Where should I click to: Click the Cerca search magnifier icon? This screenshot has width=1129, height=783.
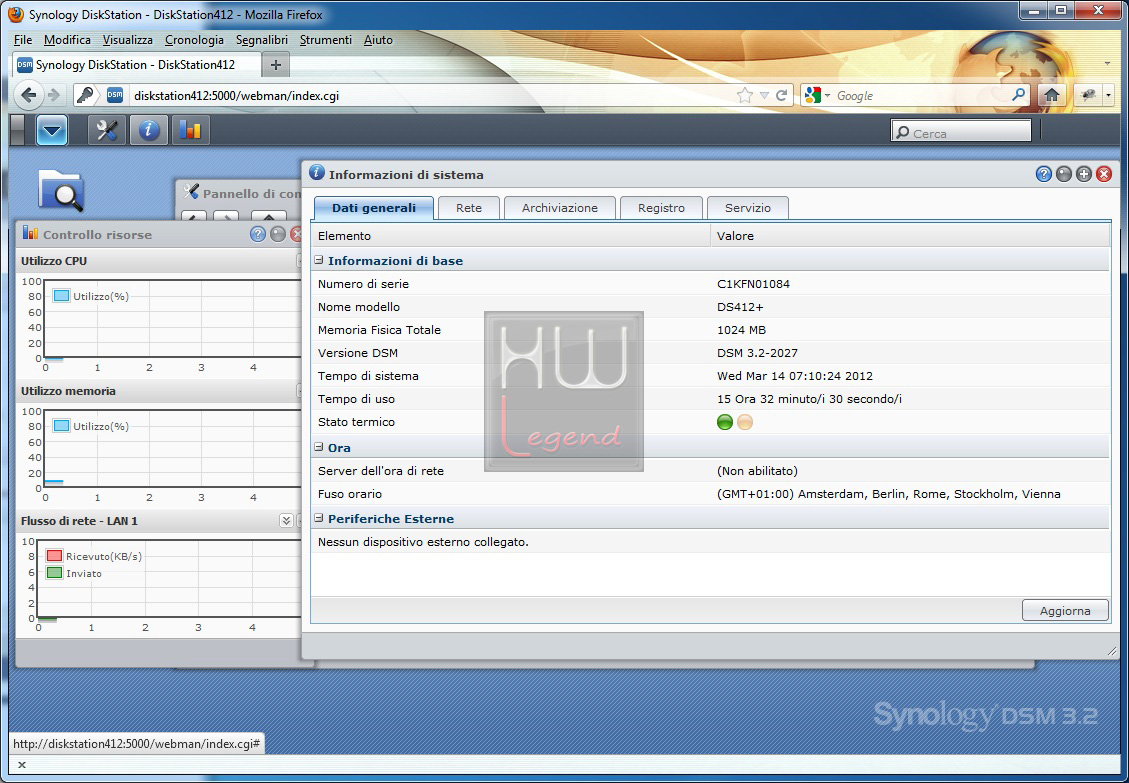pyautogui.click(x=902, y=133)
